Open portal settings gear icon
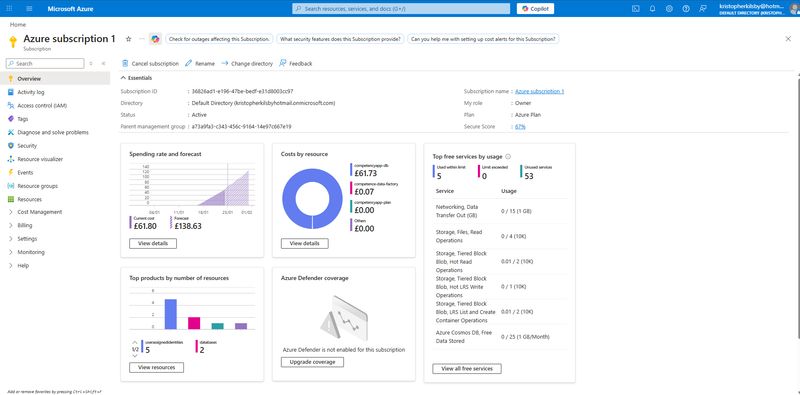The width and height of the screenshot is (800, 395). [669, 9]
